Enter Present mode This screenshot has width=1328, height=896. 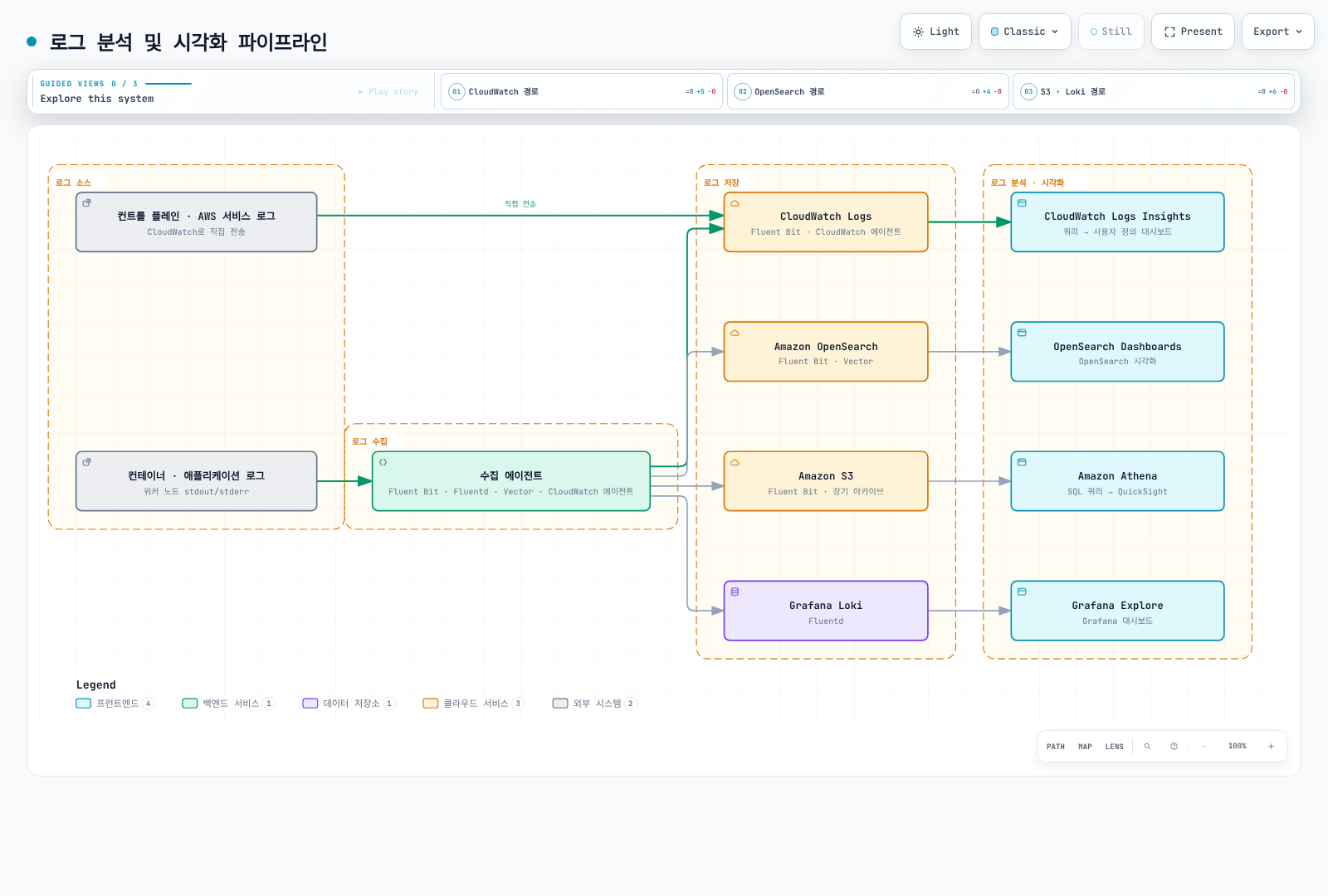1193,32
